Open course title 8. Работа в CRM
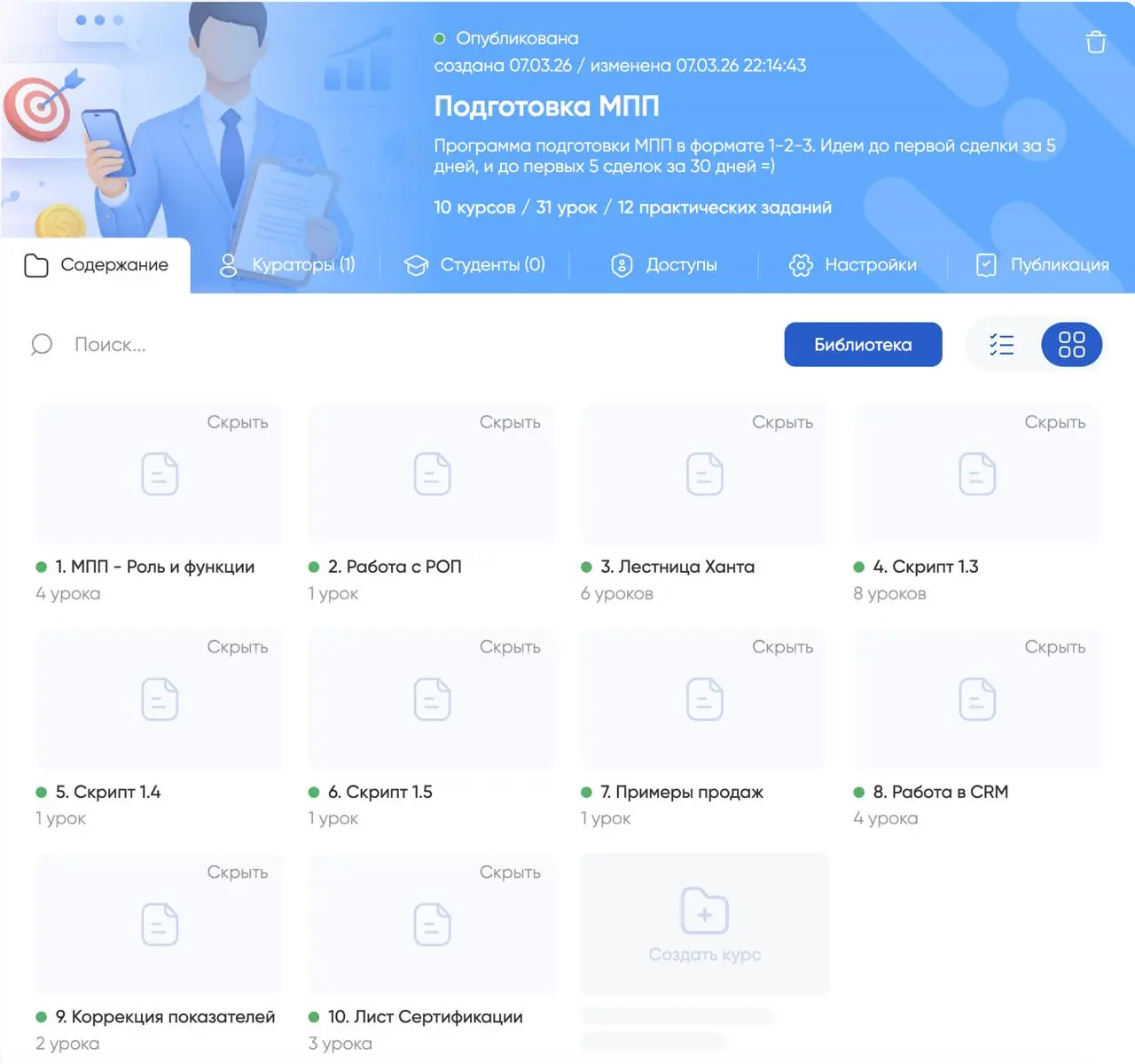This screenshot has height=1064, width=1135. (x=941, y=792)
